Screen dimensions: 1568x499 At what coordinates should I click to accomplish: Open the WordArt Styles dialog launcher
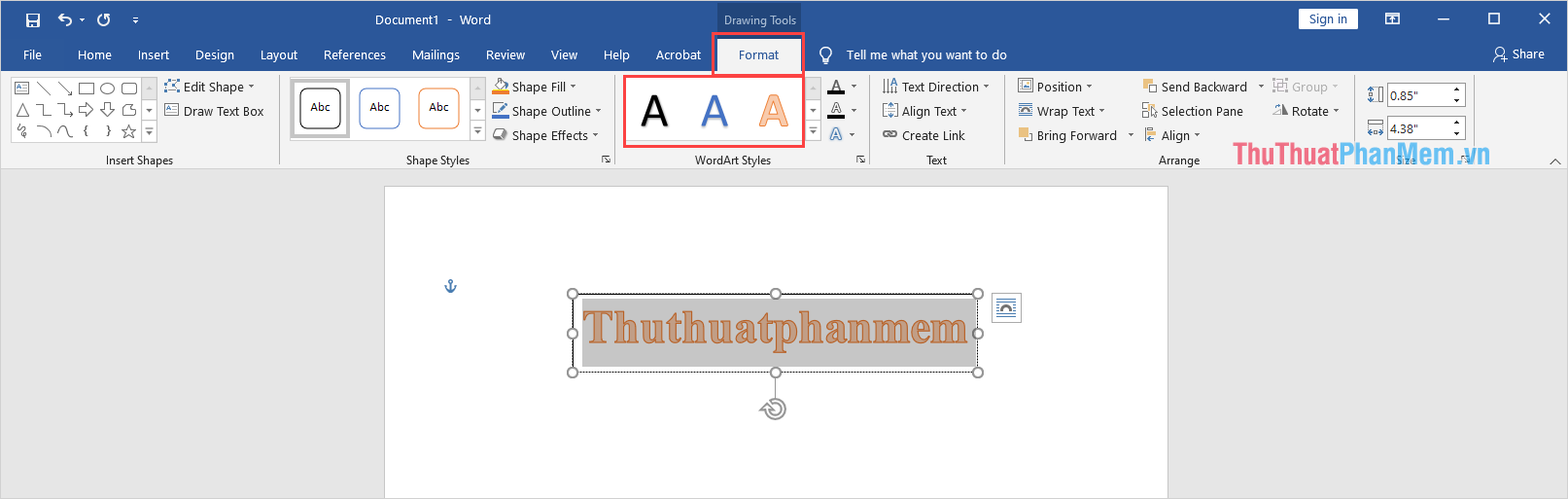coord(860,160)
